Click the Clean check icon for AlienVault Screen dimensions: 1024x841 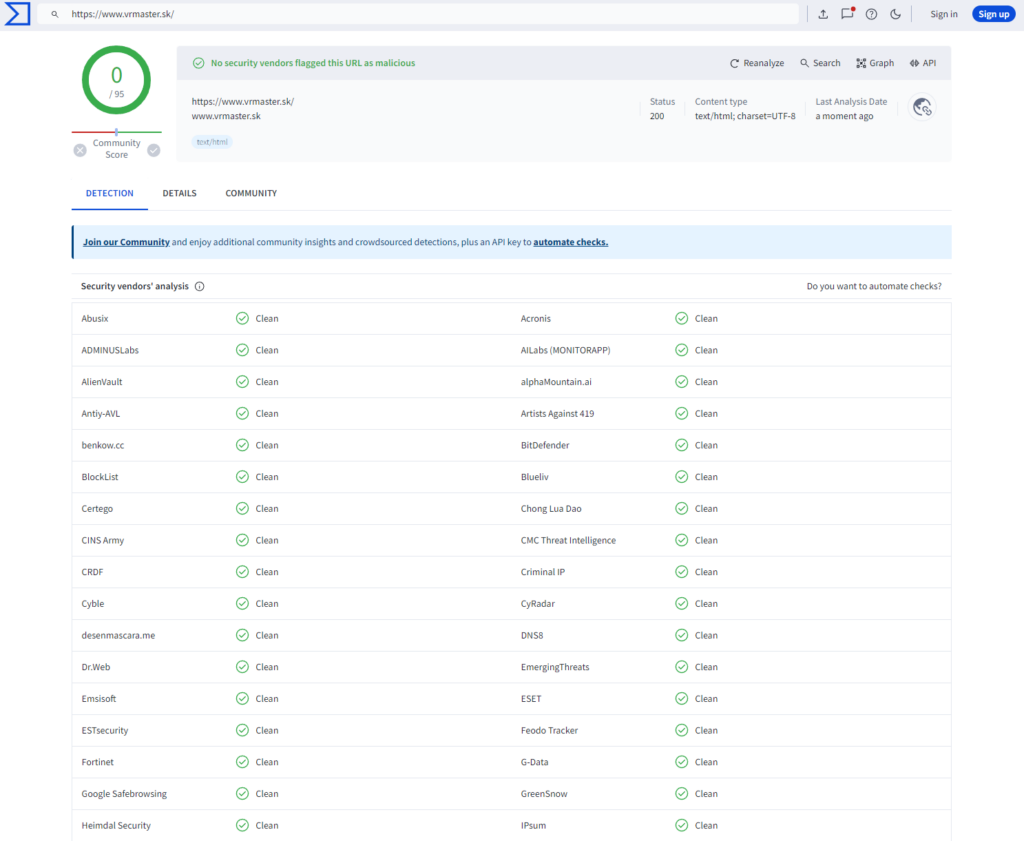pos(242,382)
